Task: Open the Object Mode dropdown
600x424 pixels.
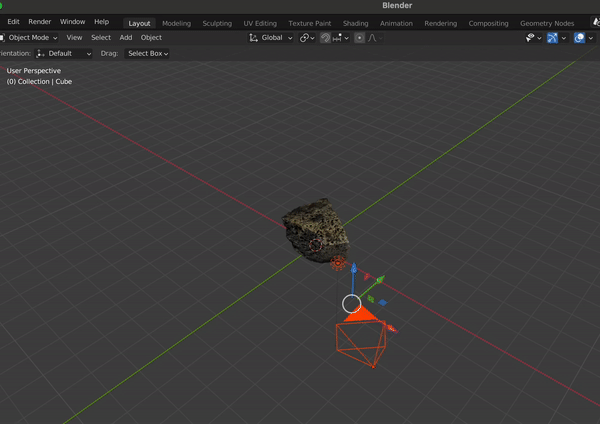Action: (30, 38)
